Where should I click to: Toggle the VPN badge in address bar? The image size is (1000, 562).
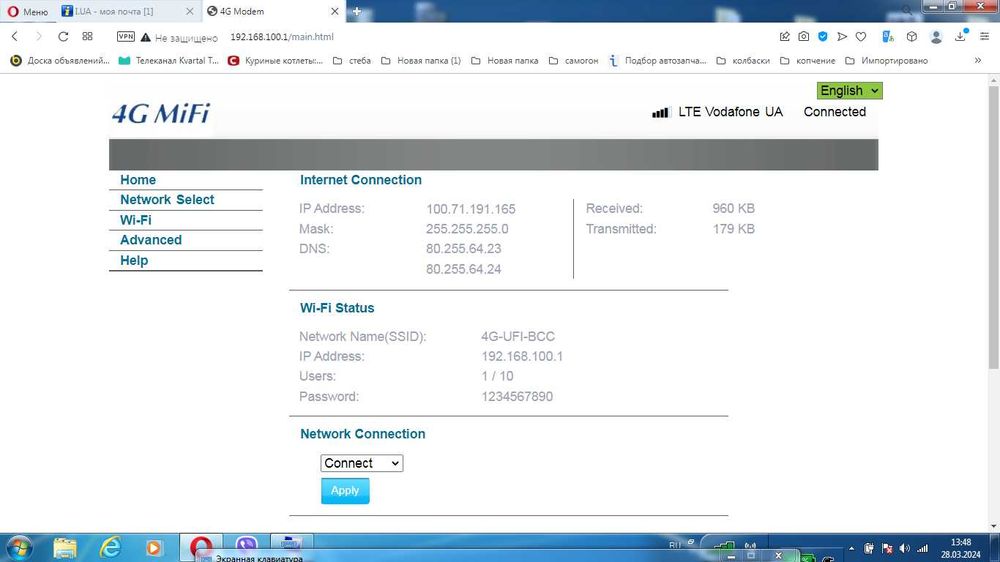[x=126, y=36]
